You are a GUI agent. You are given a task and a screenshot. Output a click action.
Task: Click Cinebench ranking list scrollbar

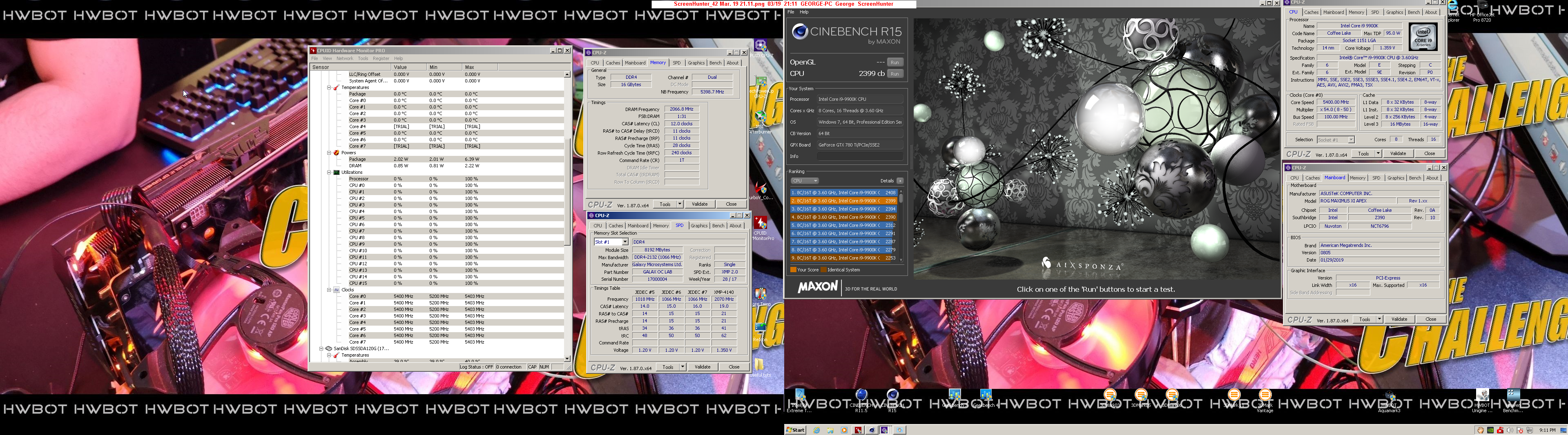click(x=901, y=225)
